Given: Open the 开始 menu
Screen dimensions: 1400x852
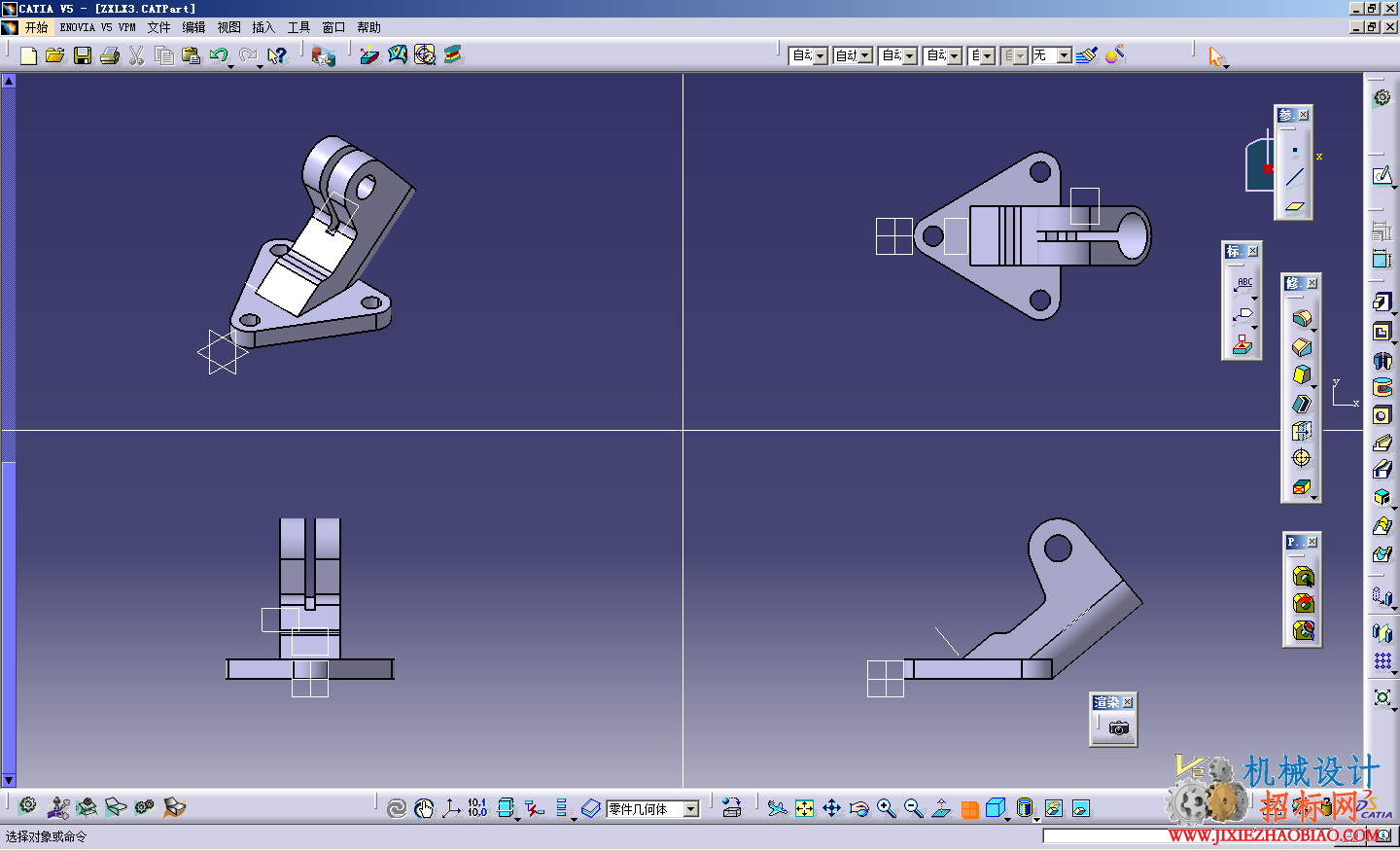Looking at the screenshot, I should click(36, 27).
